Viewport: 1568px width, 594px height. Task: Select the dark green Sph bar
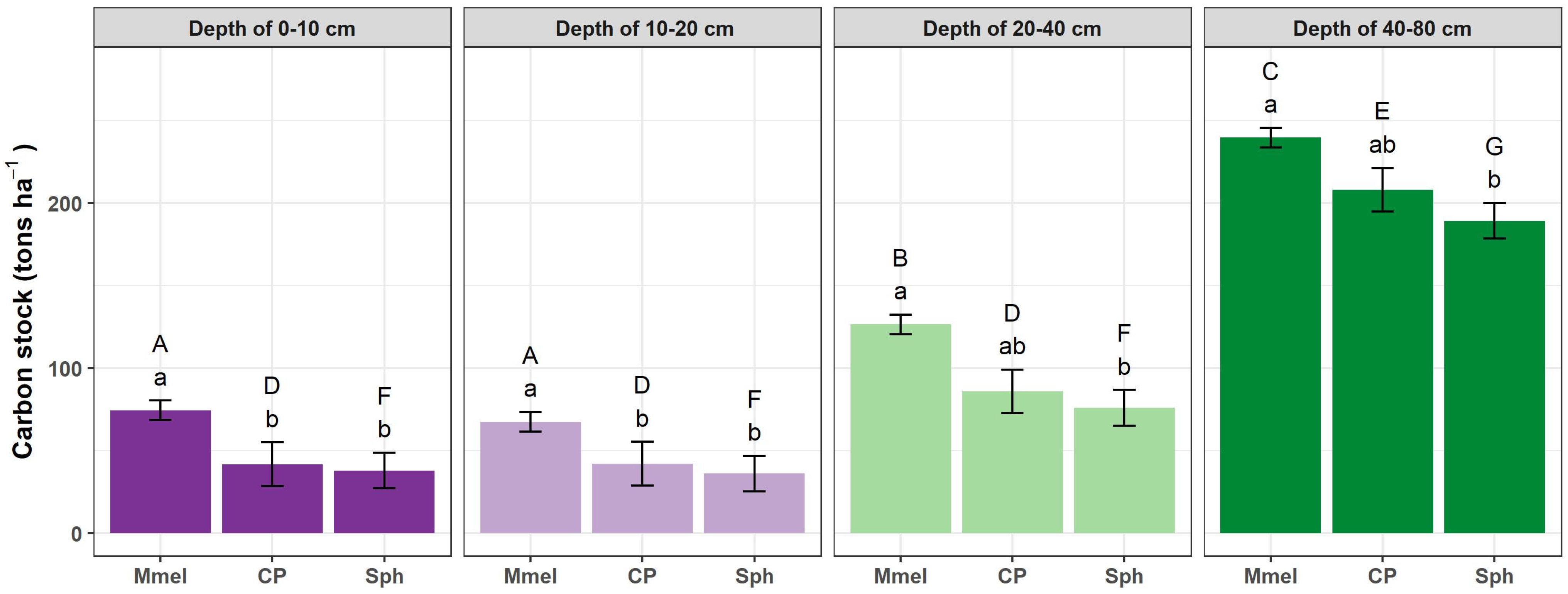pos(1494,377)
